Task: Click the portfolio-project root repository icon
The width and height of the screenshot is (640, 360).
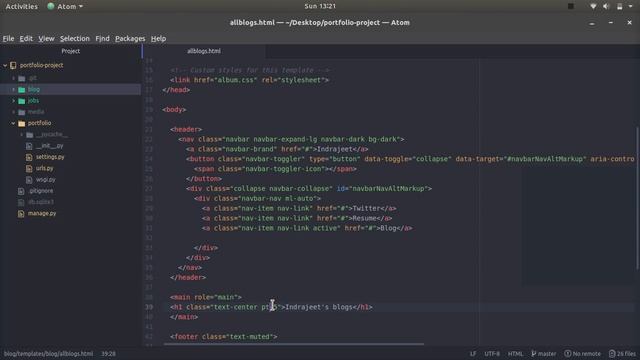Action: click(13, 65)
